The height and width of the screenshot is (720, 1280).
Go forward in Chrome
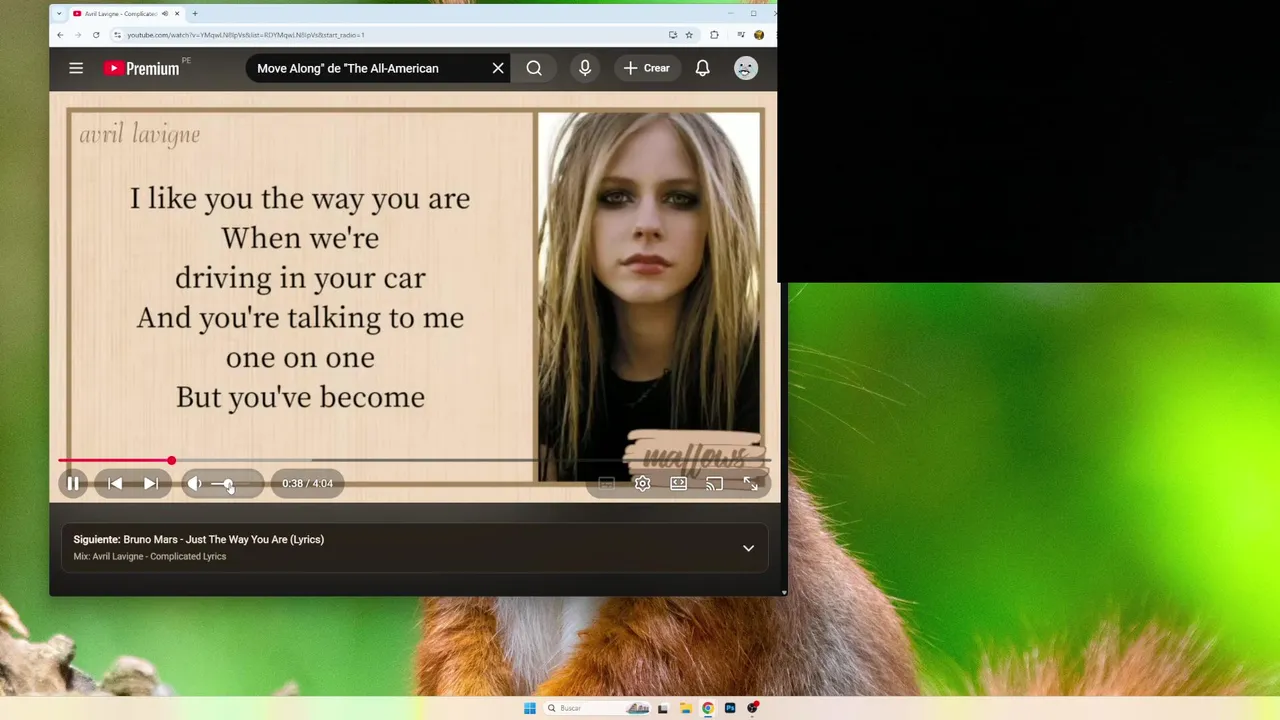point(78,35)
